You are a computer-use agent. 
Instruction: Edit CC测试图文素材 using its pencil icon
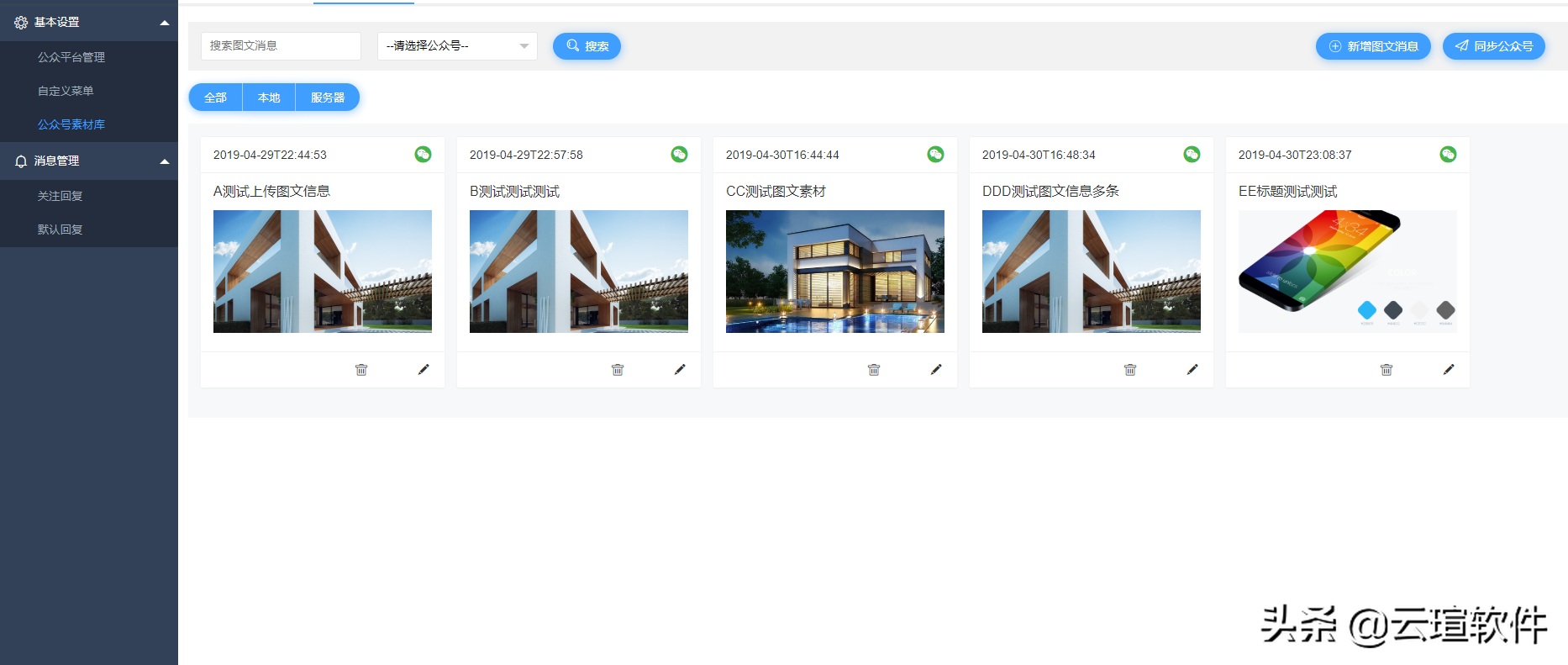pyautogui.click(x=936, y=369)
